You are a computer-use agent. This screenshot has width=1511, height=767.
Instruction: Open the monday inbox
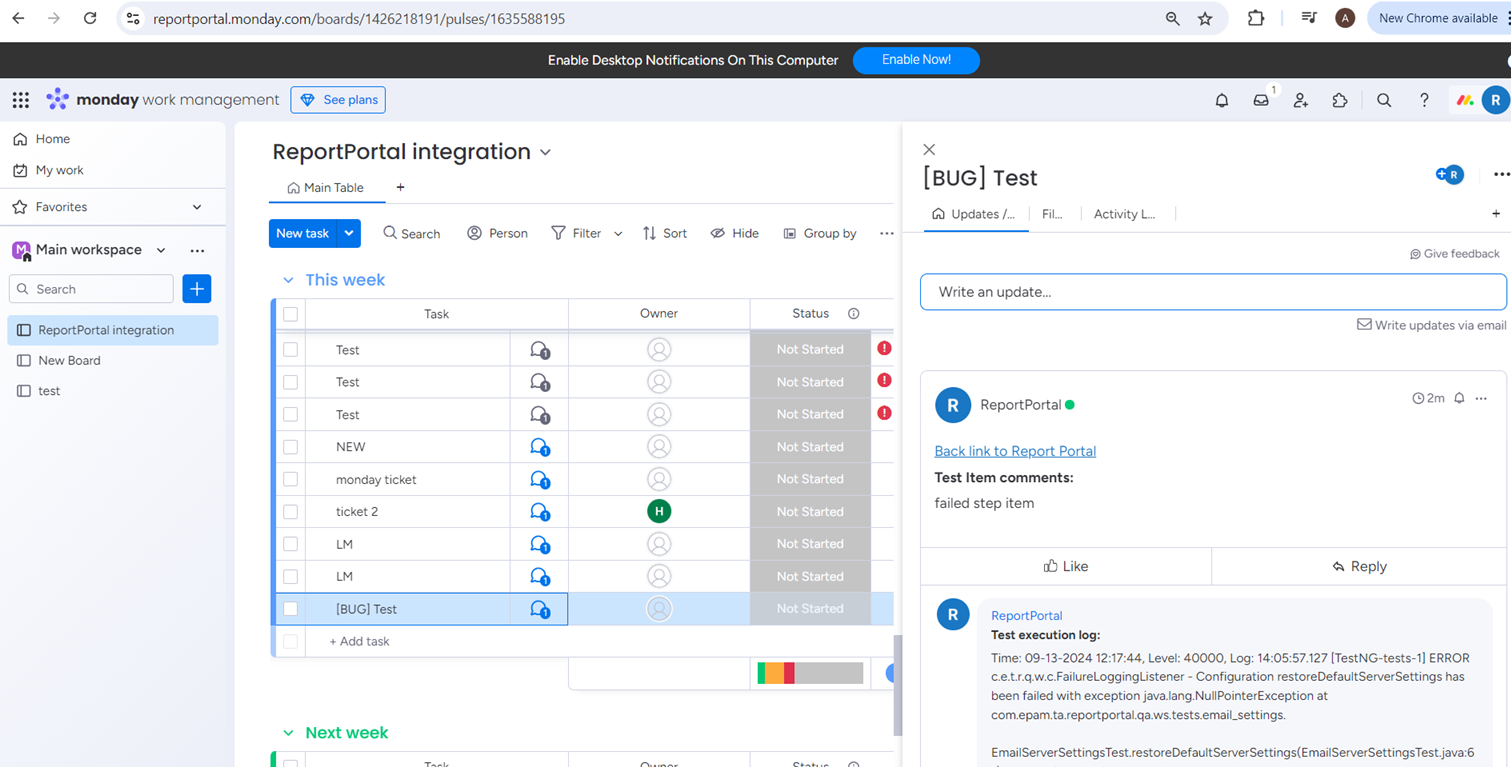tap(1261, 100)
